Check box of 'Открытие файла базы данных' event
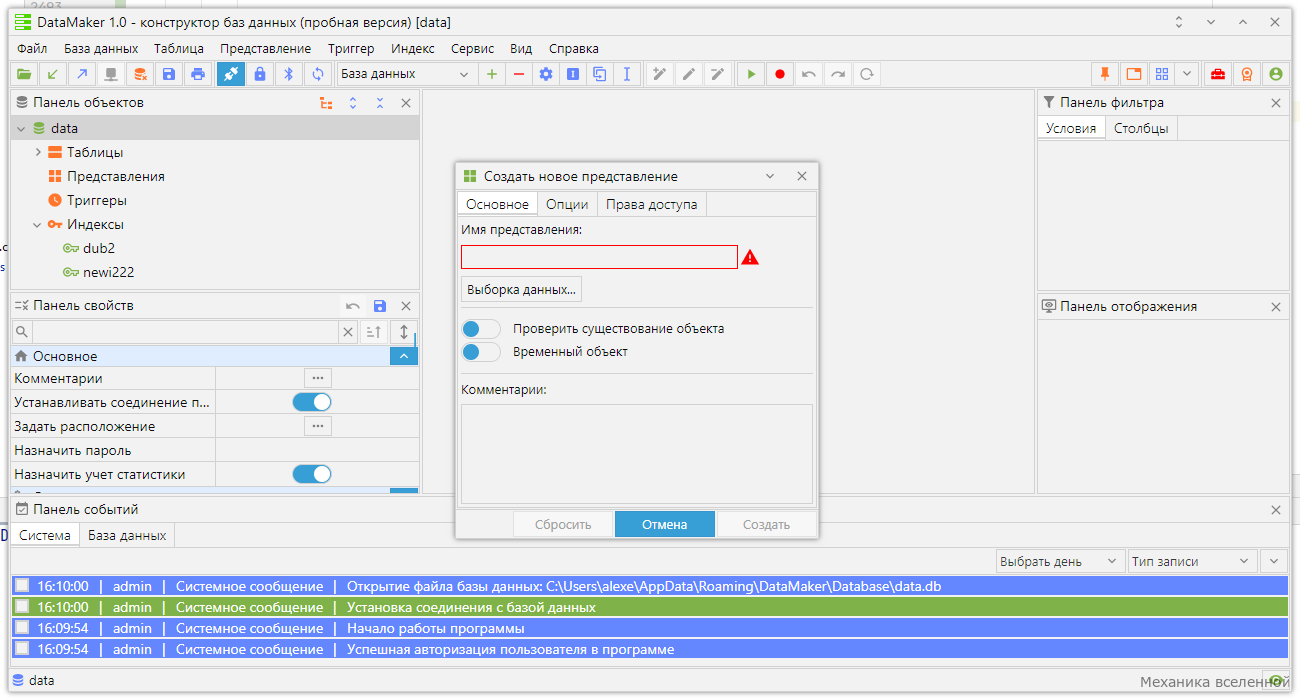 (x=22, y=586)
